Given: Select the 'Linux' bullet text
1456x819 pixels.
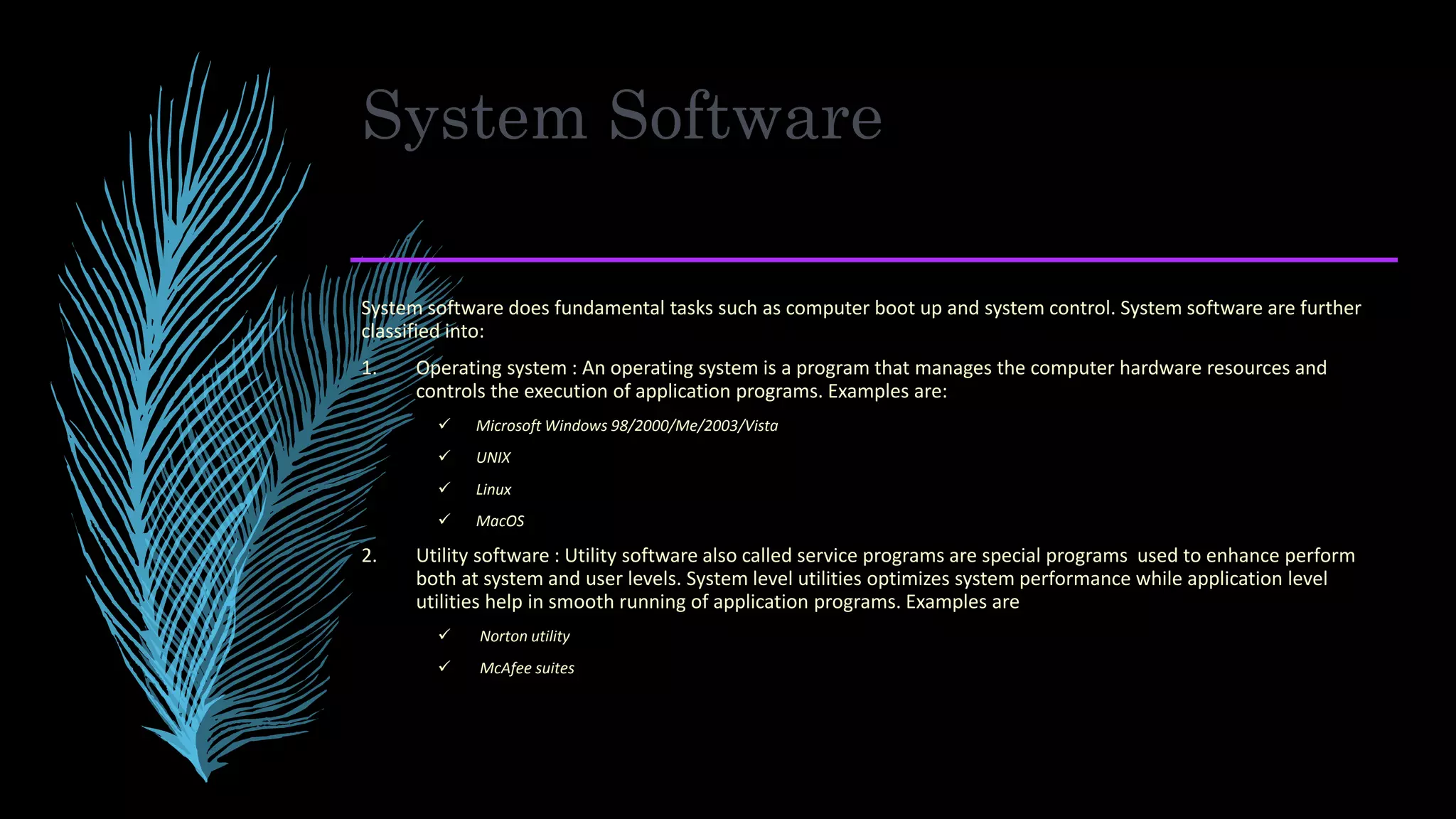Looking at the screenshot, I should pos(493,489).
